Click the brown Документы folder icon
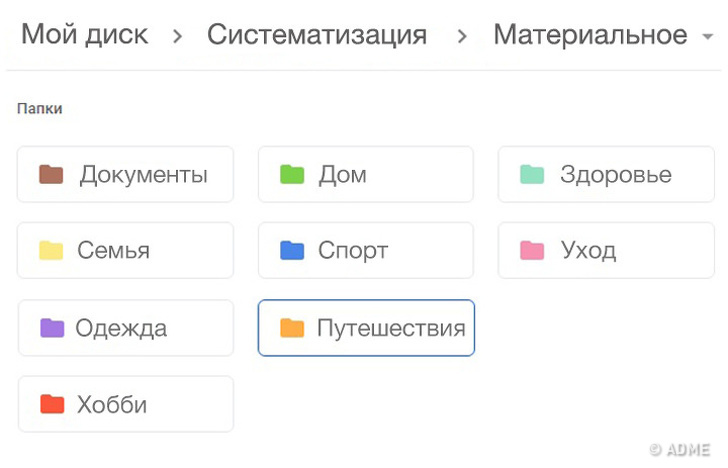728x468 pixels. (51, 175)
